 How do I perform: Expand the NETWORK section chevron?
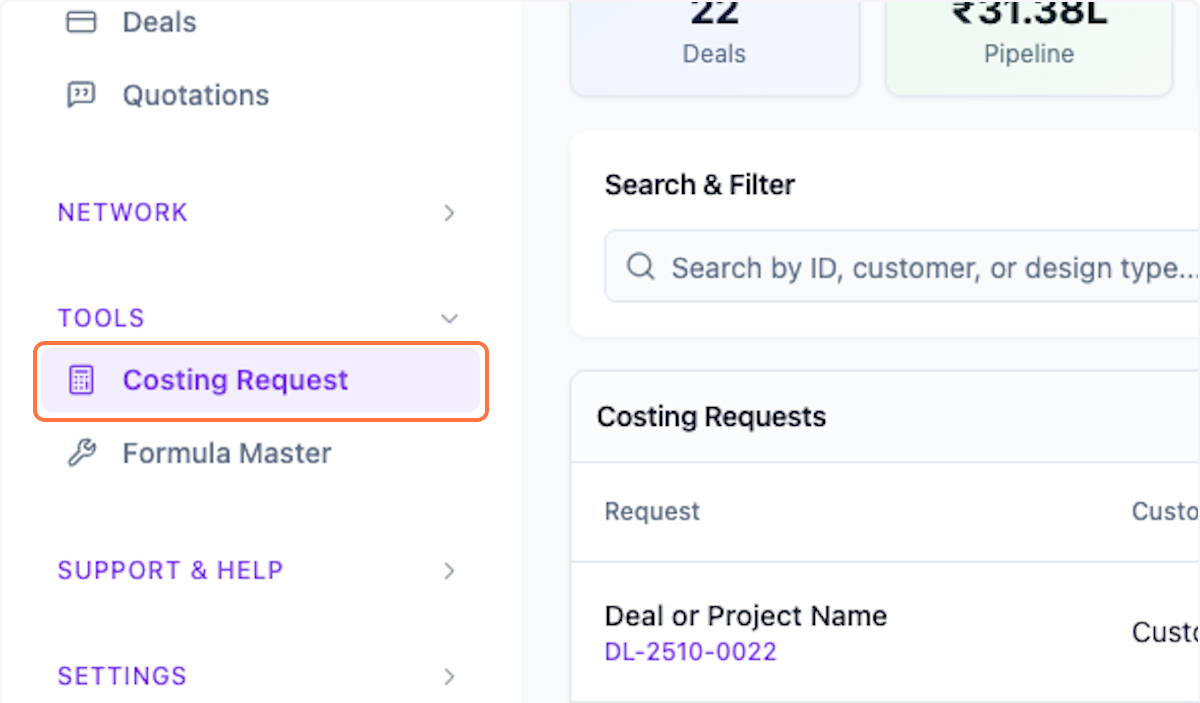(449, 212)
